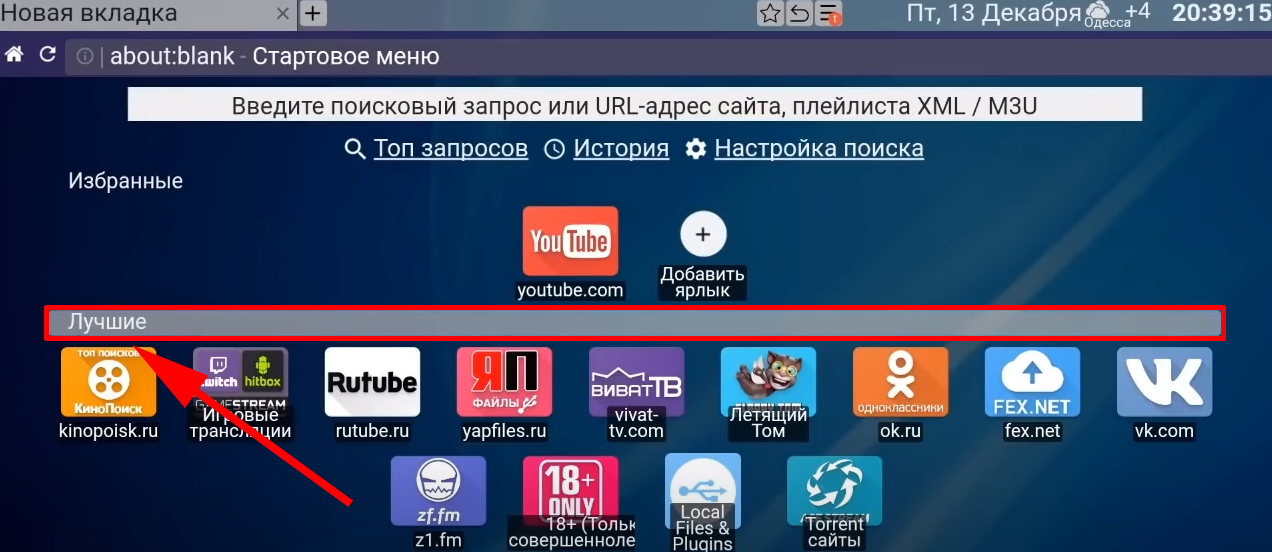Open the kinopoisk.ru tile
Viewport: 1272px width, 552px height.
pos(108,382)
